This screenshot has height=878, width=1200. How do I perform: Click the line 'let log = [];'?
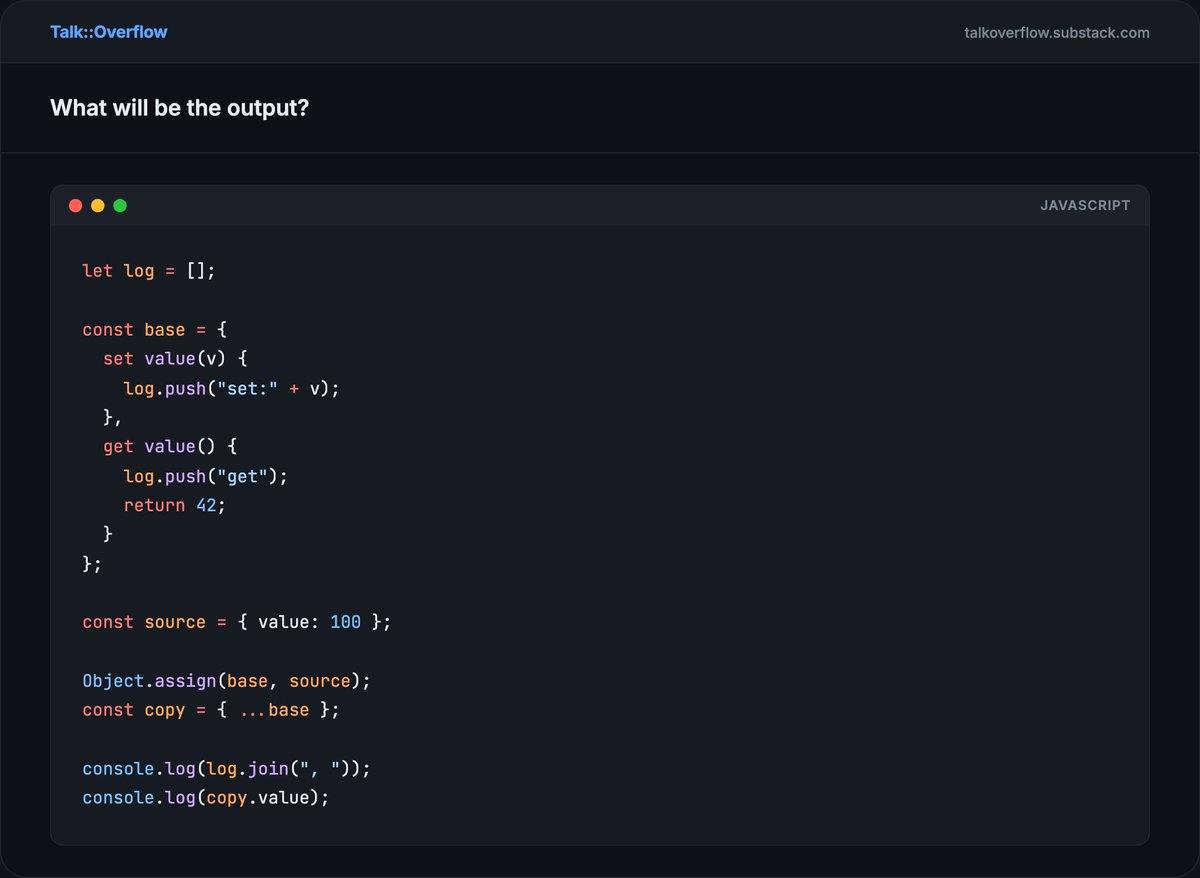click(149, 271)
